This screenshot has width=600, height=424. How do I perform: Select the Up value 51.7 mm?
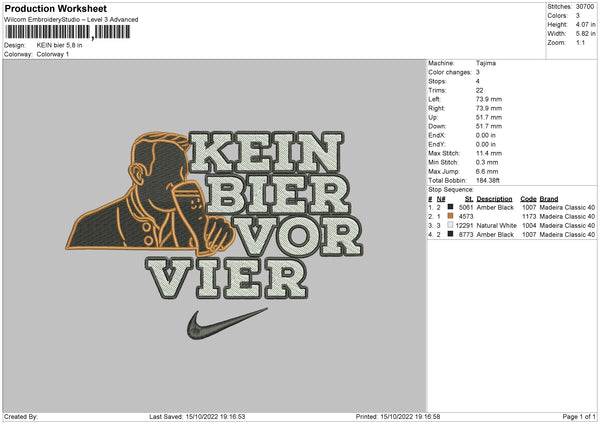point(489,117)
